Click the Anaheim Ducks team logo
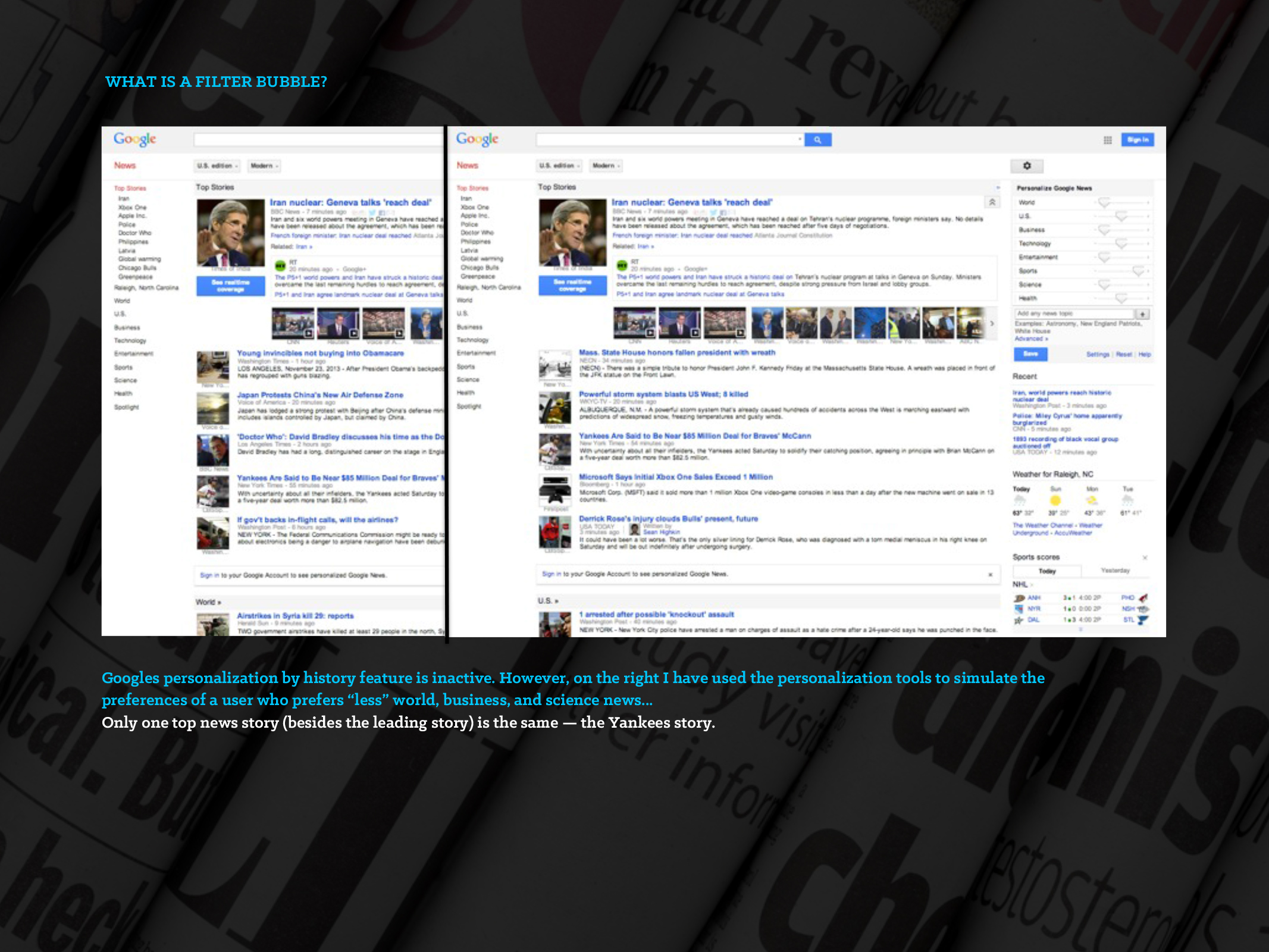 1019,597
